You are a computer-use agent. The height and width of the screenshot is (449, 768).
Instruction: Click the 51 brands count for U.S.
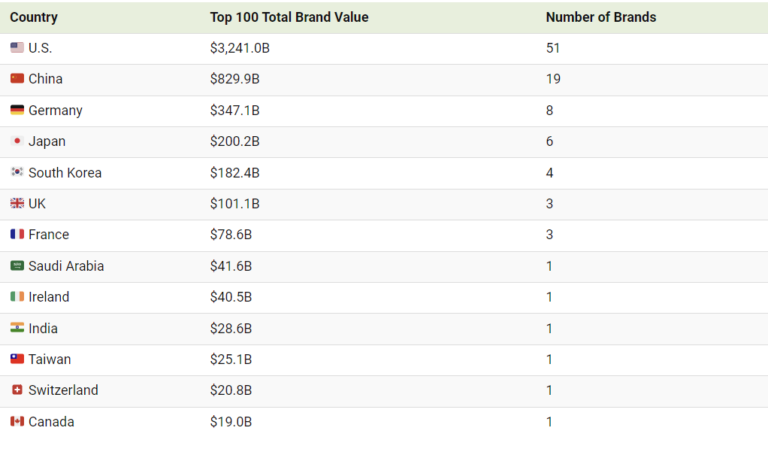tap(553, 48)
